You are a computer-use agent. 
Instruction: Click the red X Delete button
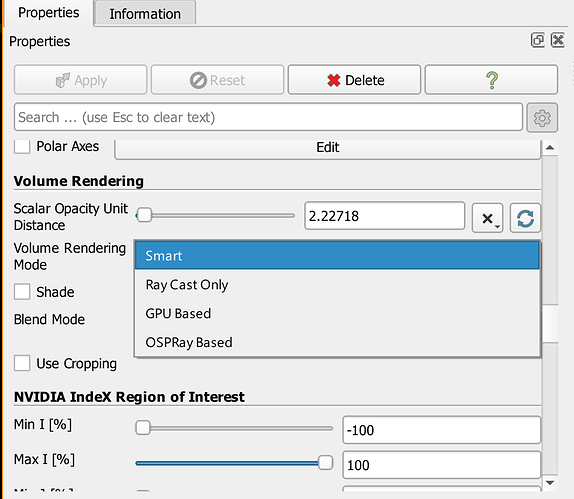354,80
